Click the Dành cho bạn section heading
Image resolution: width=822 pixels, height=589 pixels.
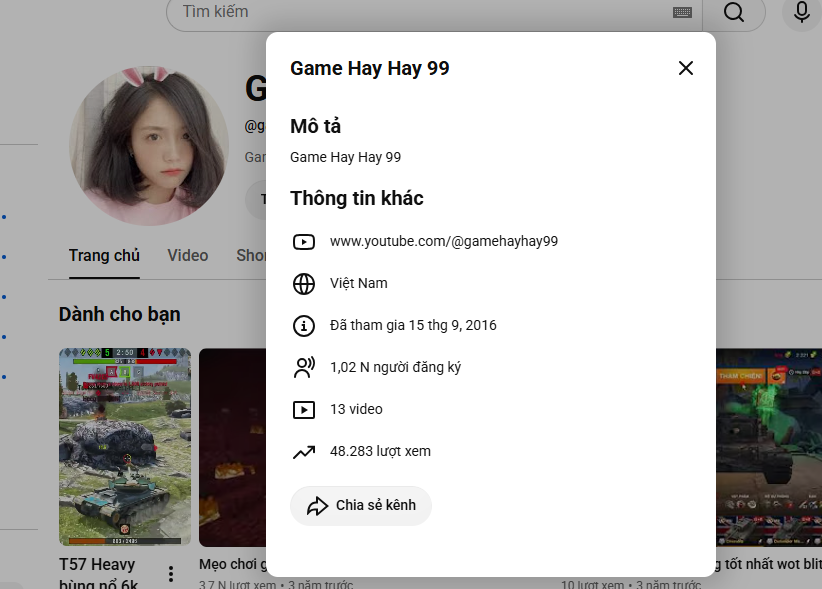pyautogui.click(x=120, y=314)
